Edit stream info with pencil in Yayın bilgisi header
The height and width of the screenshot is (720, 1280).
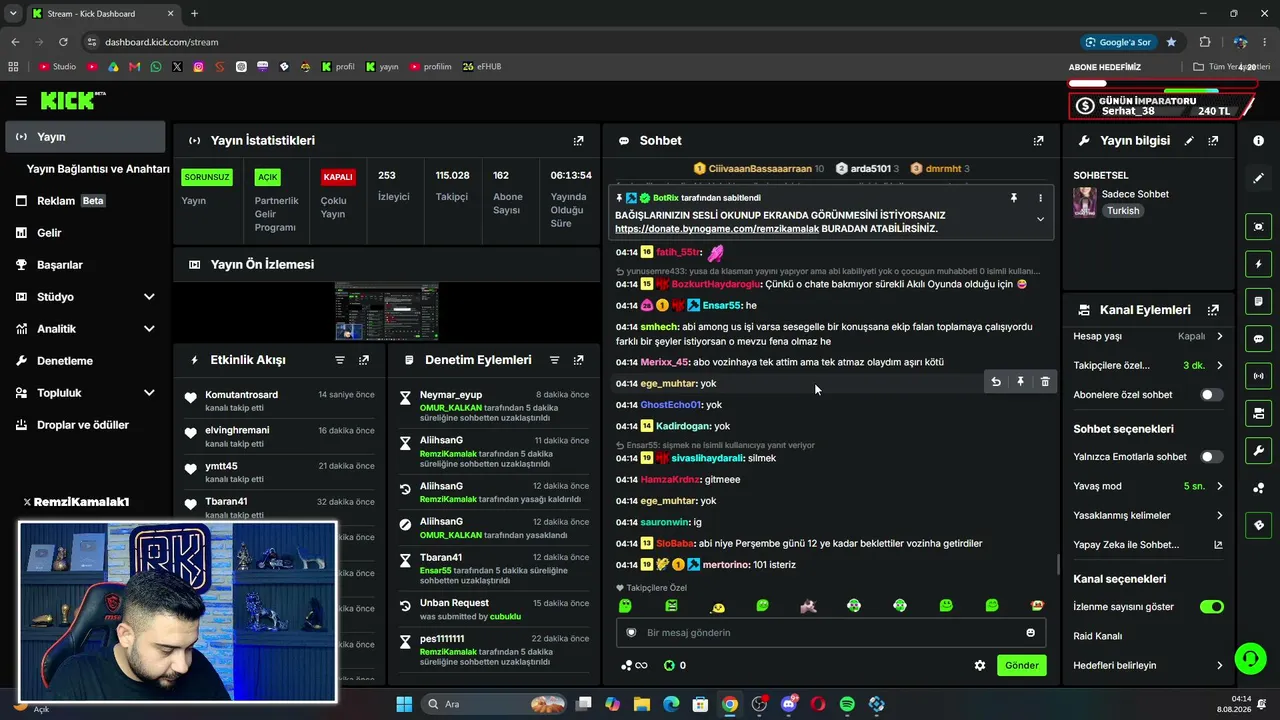[1189, 141]
